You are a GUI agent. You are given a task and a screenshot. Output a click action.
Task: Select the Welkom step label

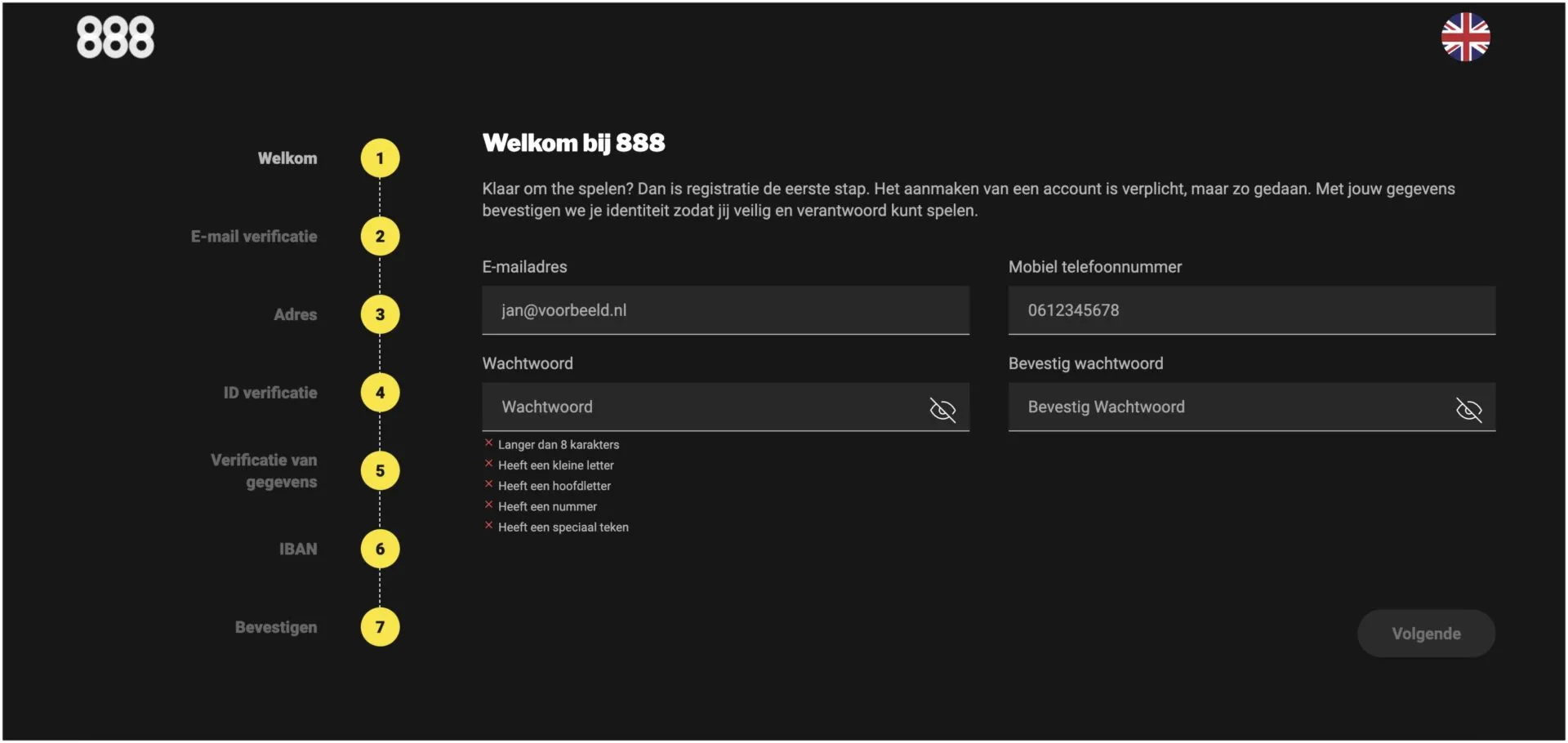(287, 158)
